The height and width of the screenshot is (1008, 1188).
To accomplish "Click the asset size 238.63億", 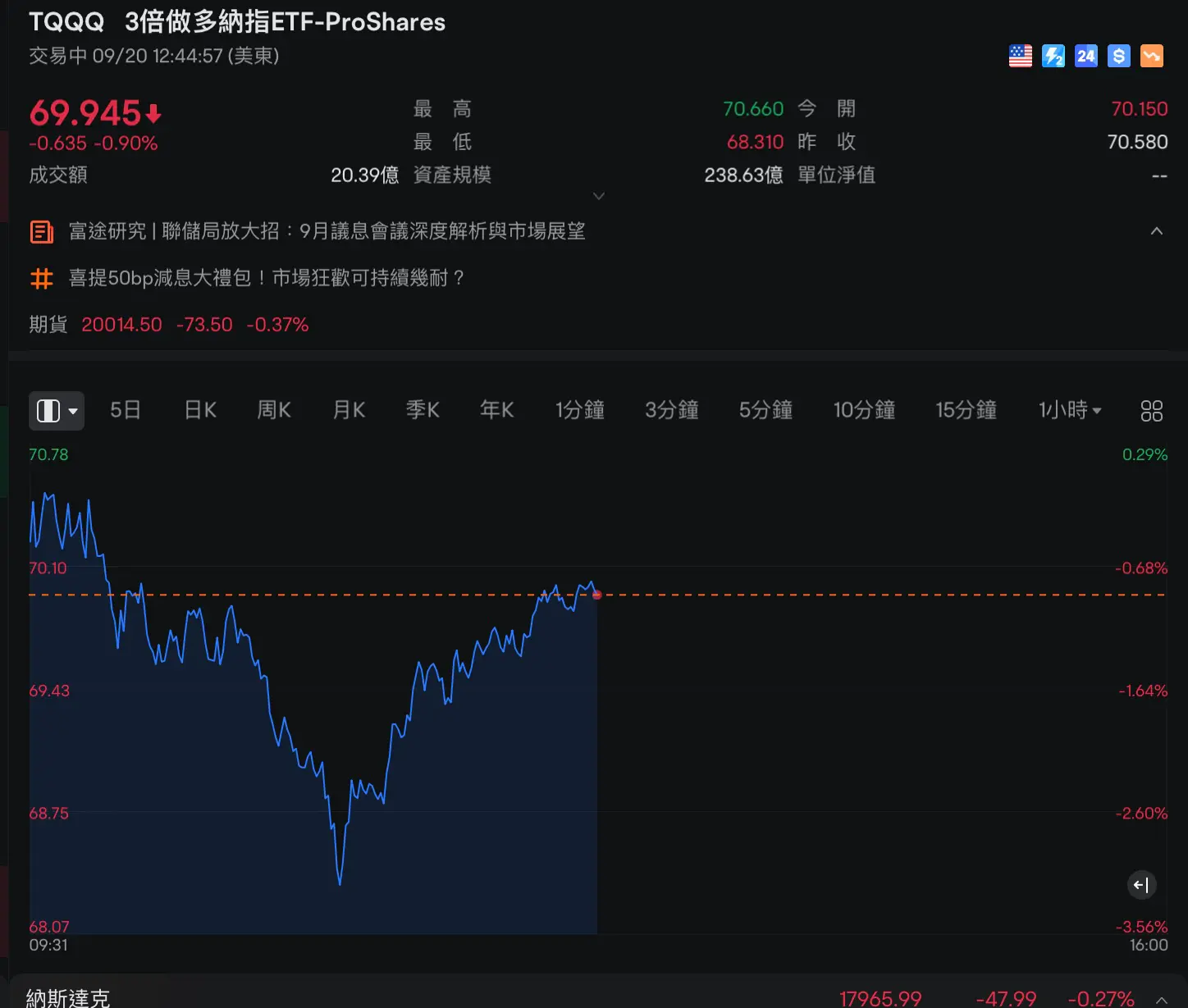I will coord(743,175).
